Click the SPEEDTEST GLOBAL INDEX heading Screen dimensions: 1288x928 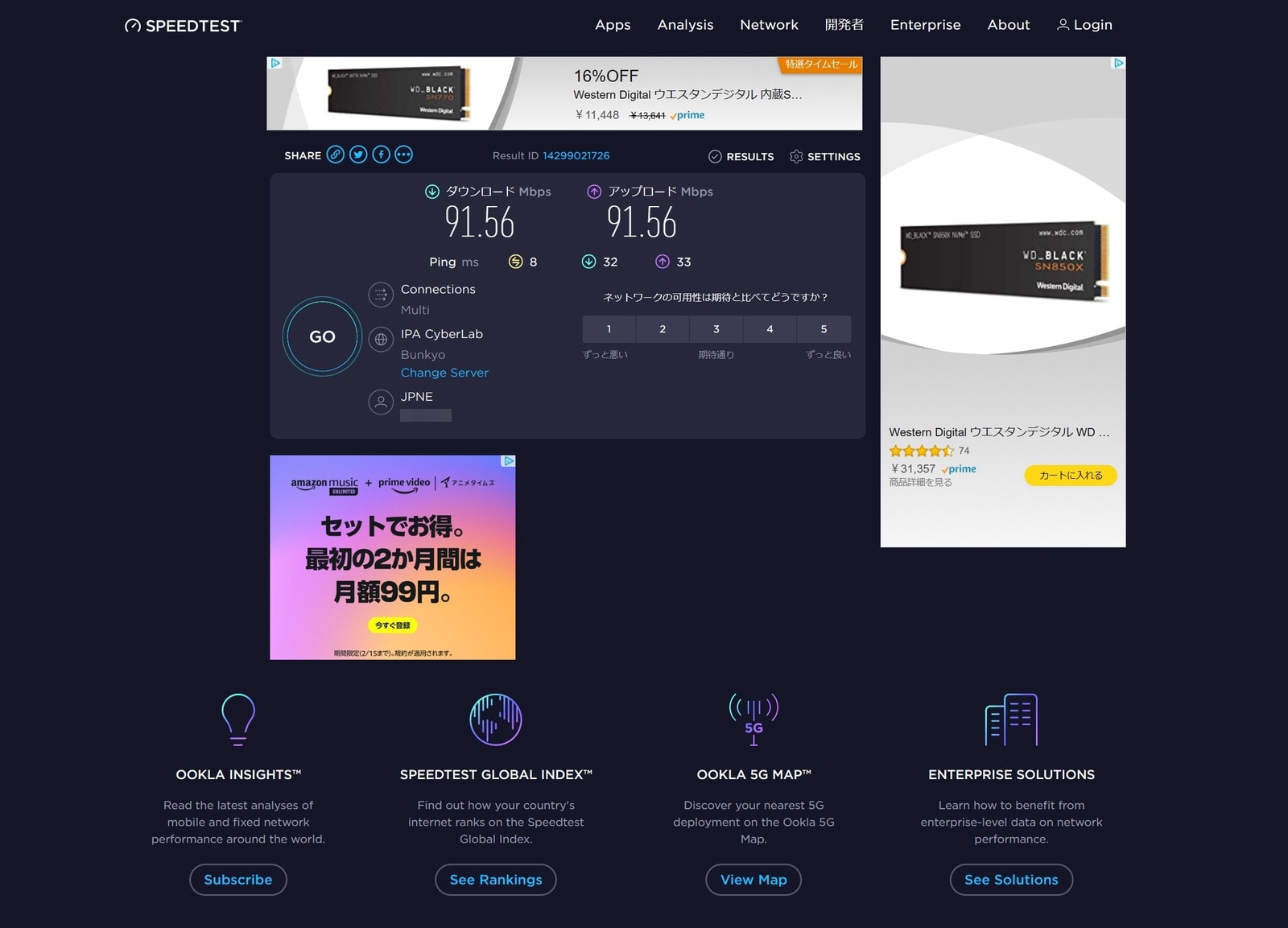(x=496, y=774)
